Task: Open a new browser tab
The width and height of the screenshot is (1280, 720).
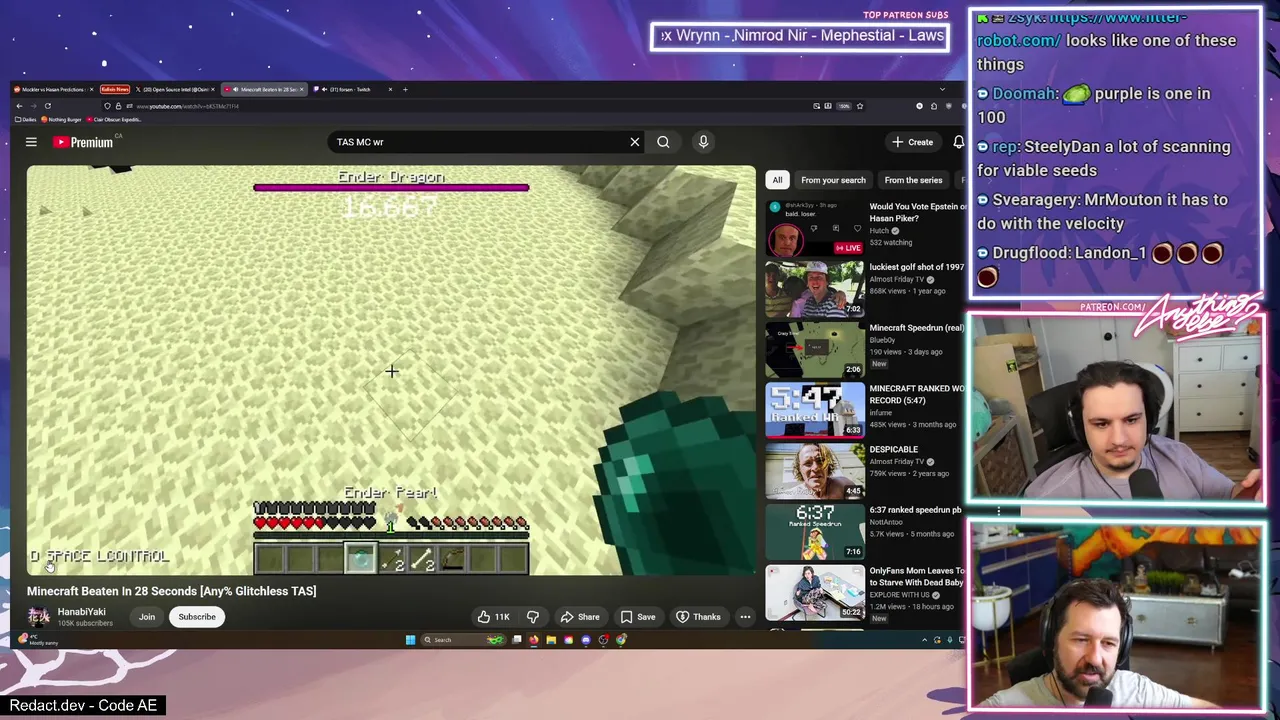Action: (x=405, y=89)
